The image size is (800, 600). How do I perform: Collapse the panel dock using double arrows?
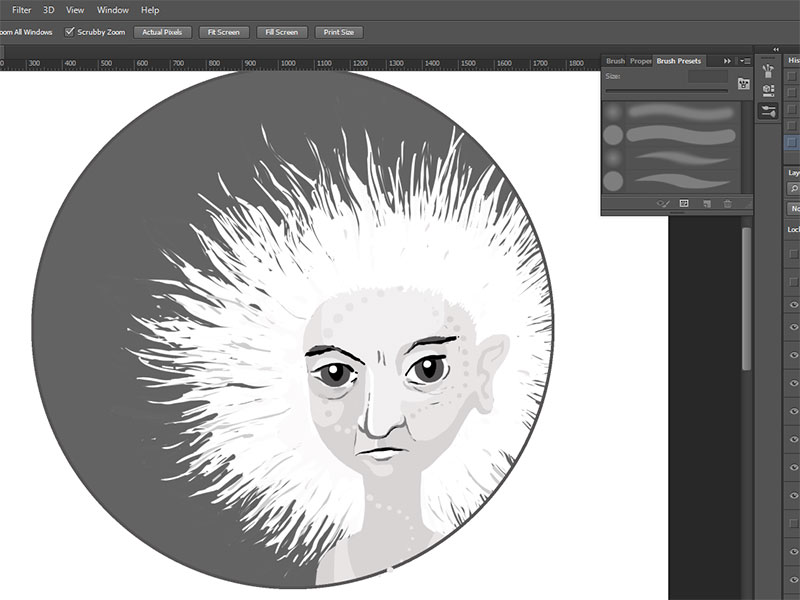pyautogui.click(x=776, y=49)
